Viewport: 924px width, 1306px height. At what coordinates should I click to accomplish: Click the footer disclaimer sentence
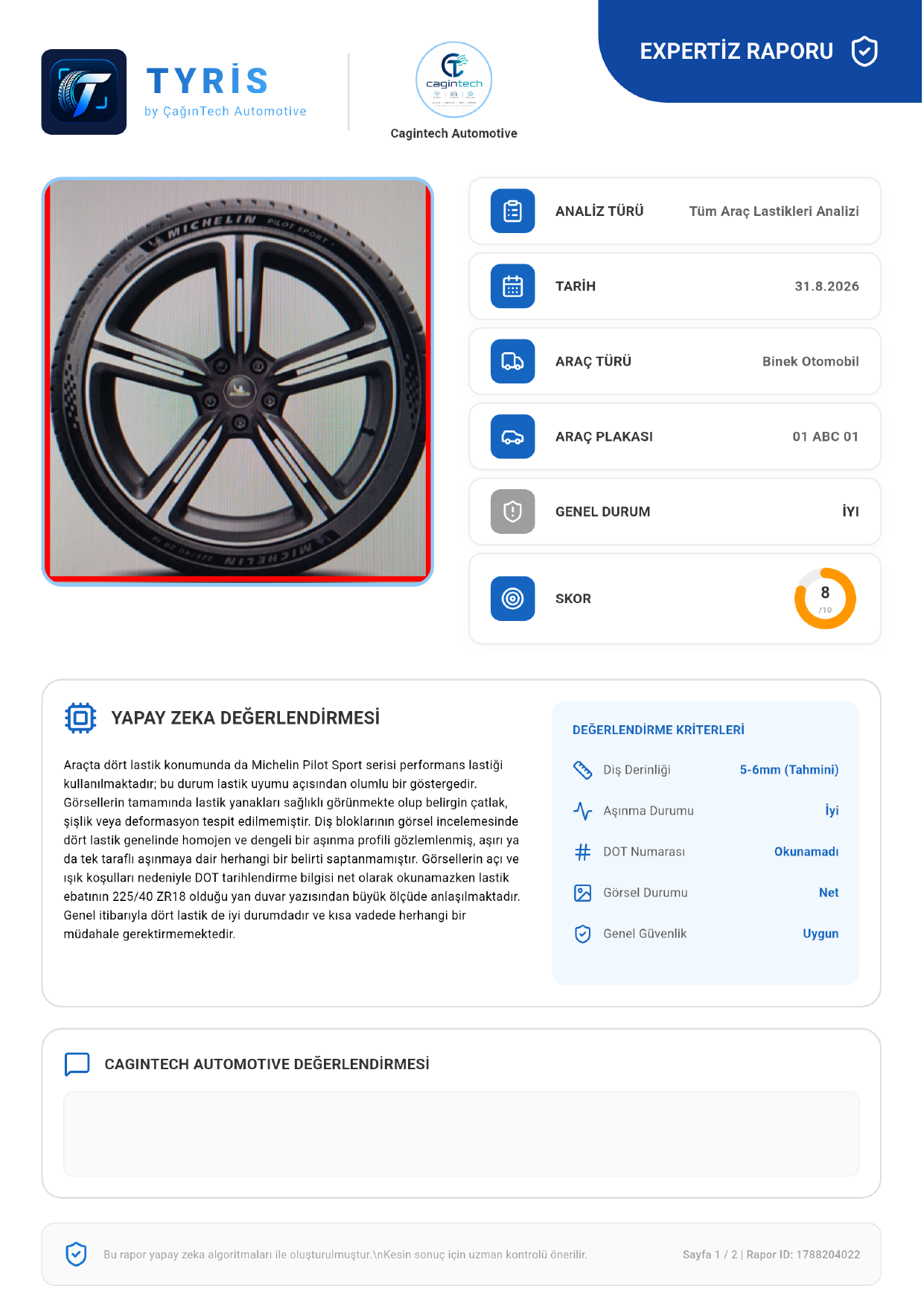345,1255
